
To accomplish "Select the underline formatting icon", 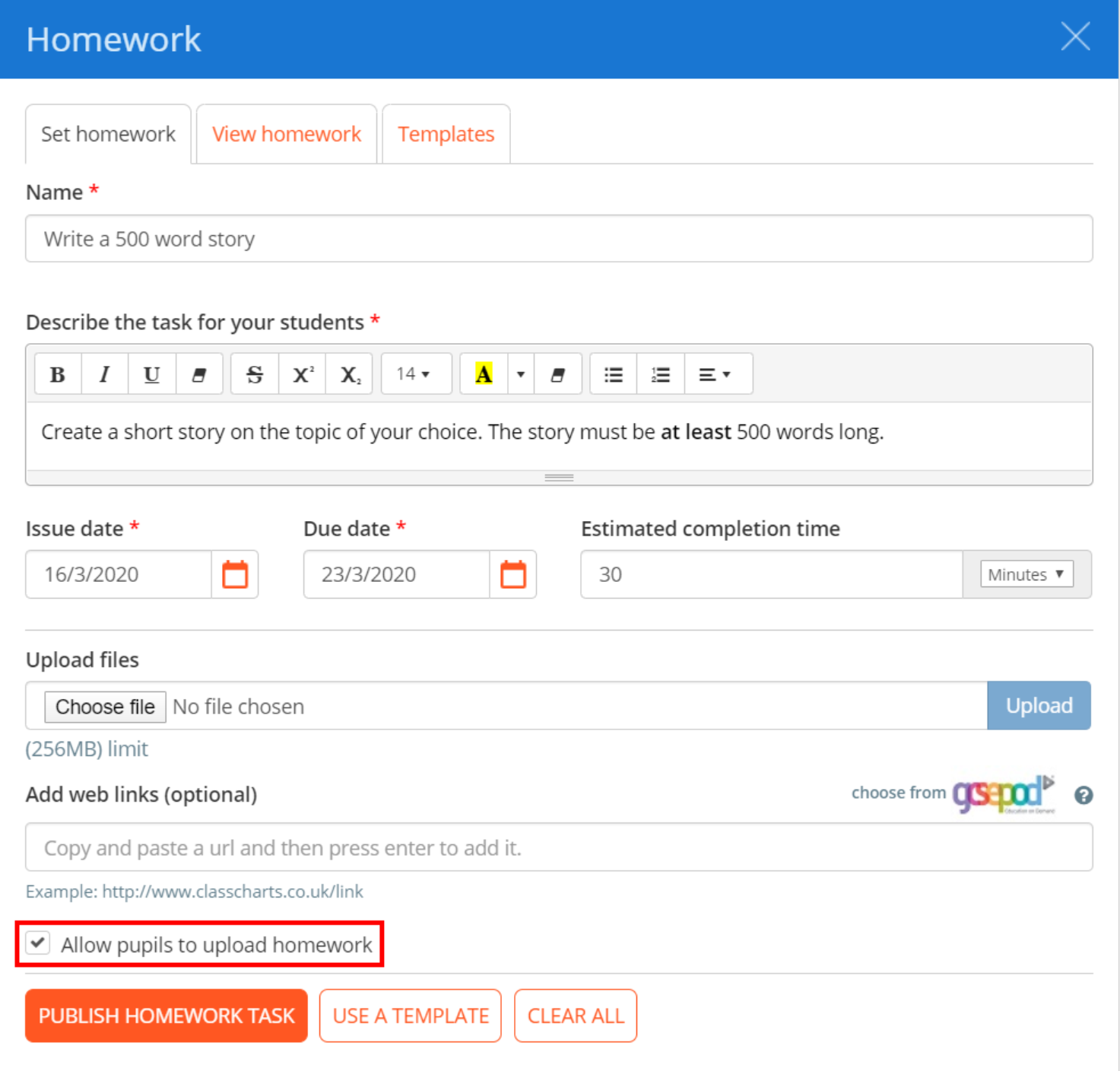I will 151,373.
